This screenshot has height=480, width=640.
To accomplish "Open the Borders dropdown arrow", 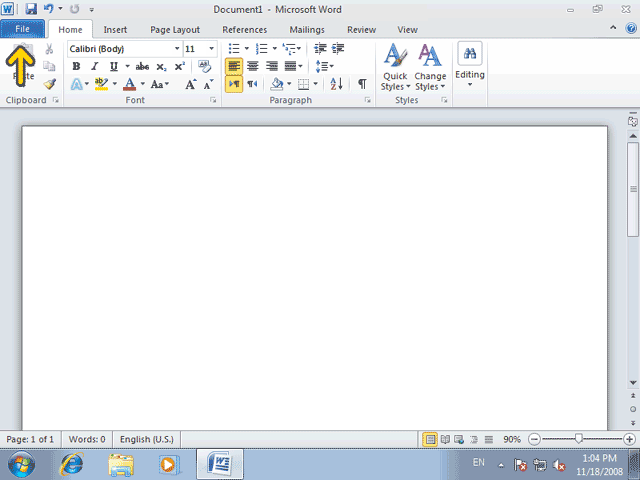I will 316,84.
